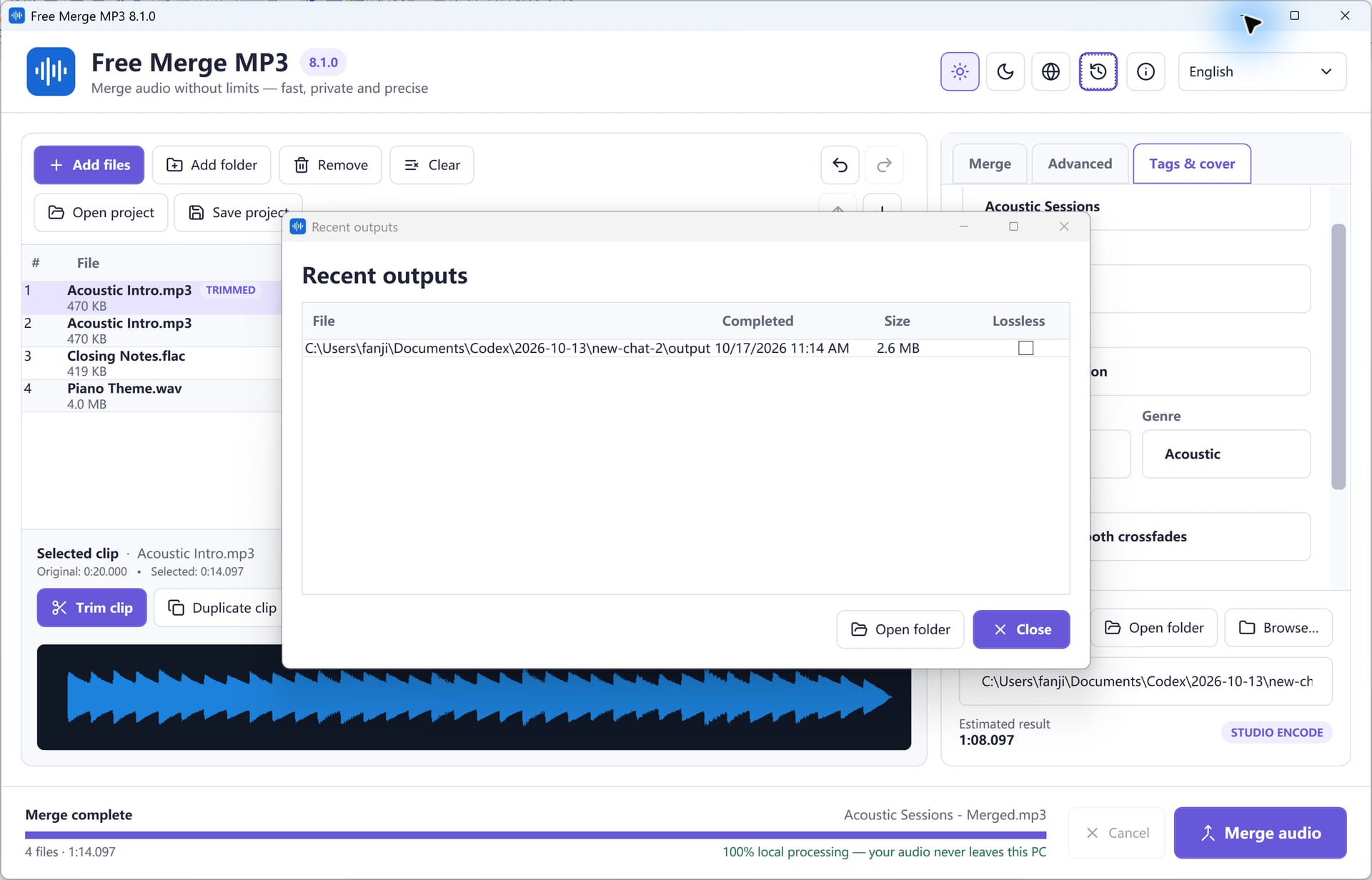
Task: Click the Free Merge MP3 waveform logo
Action: pyautogui.click(x=51, y=71)
